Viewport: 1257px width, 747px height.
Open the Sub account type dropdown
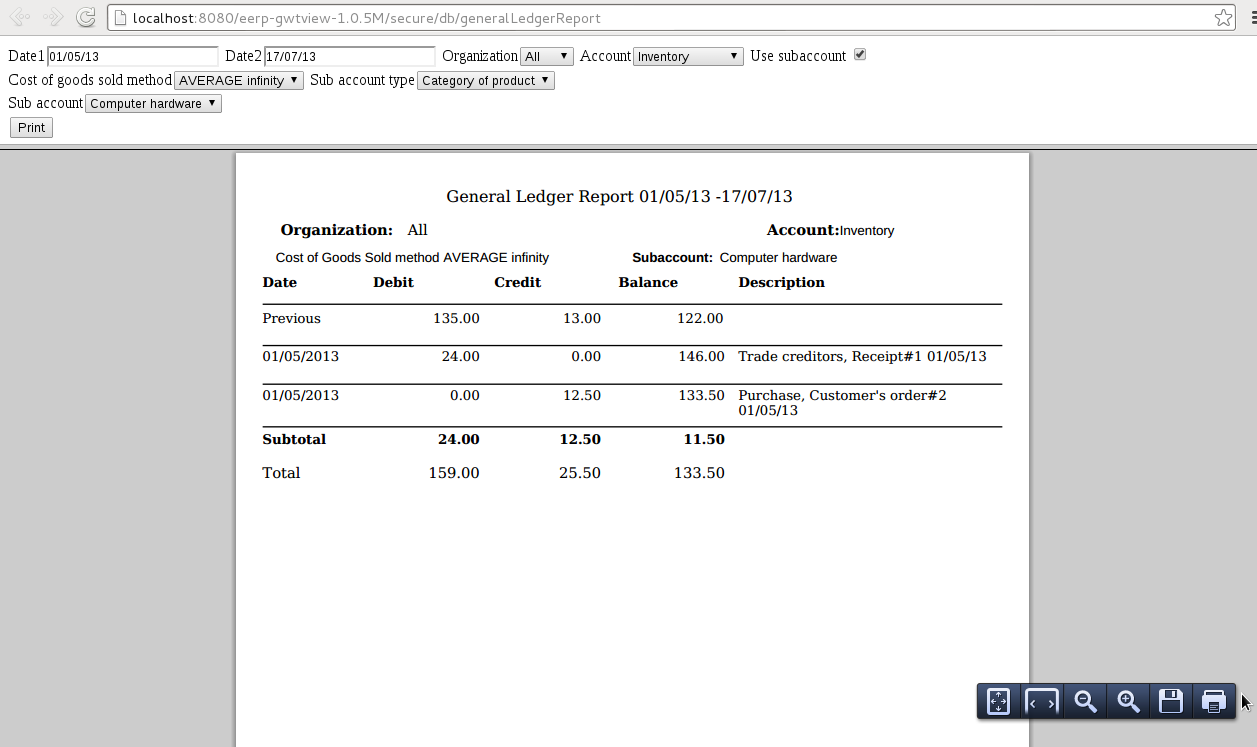pos(486,80)
